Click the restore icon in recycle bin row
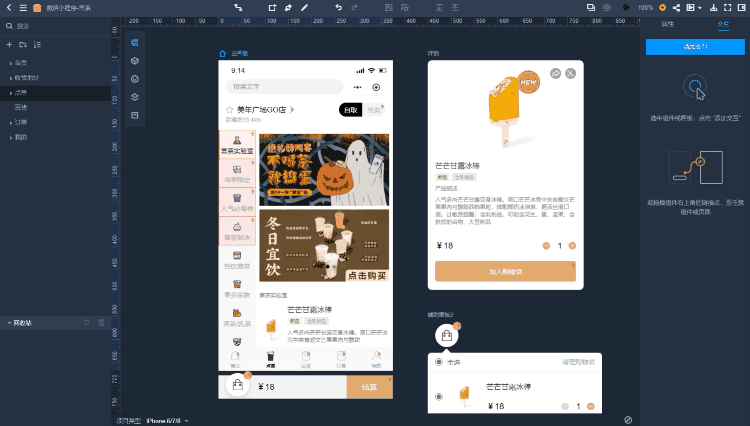The image size is (750, 426). (87, 323)
